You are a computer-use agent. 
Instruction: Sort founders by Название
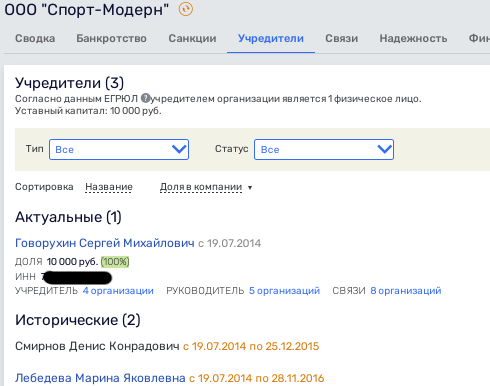click(109, 187)
